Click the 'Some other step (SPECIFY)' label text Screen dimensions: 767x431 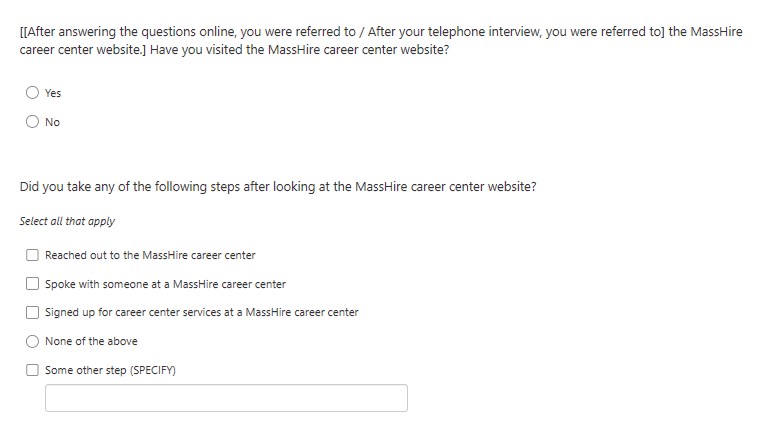point(110,370)
